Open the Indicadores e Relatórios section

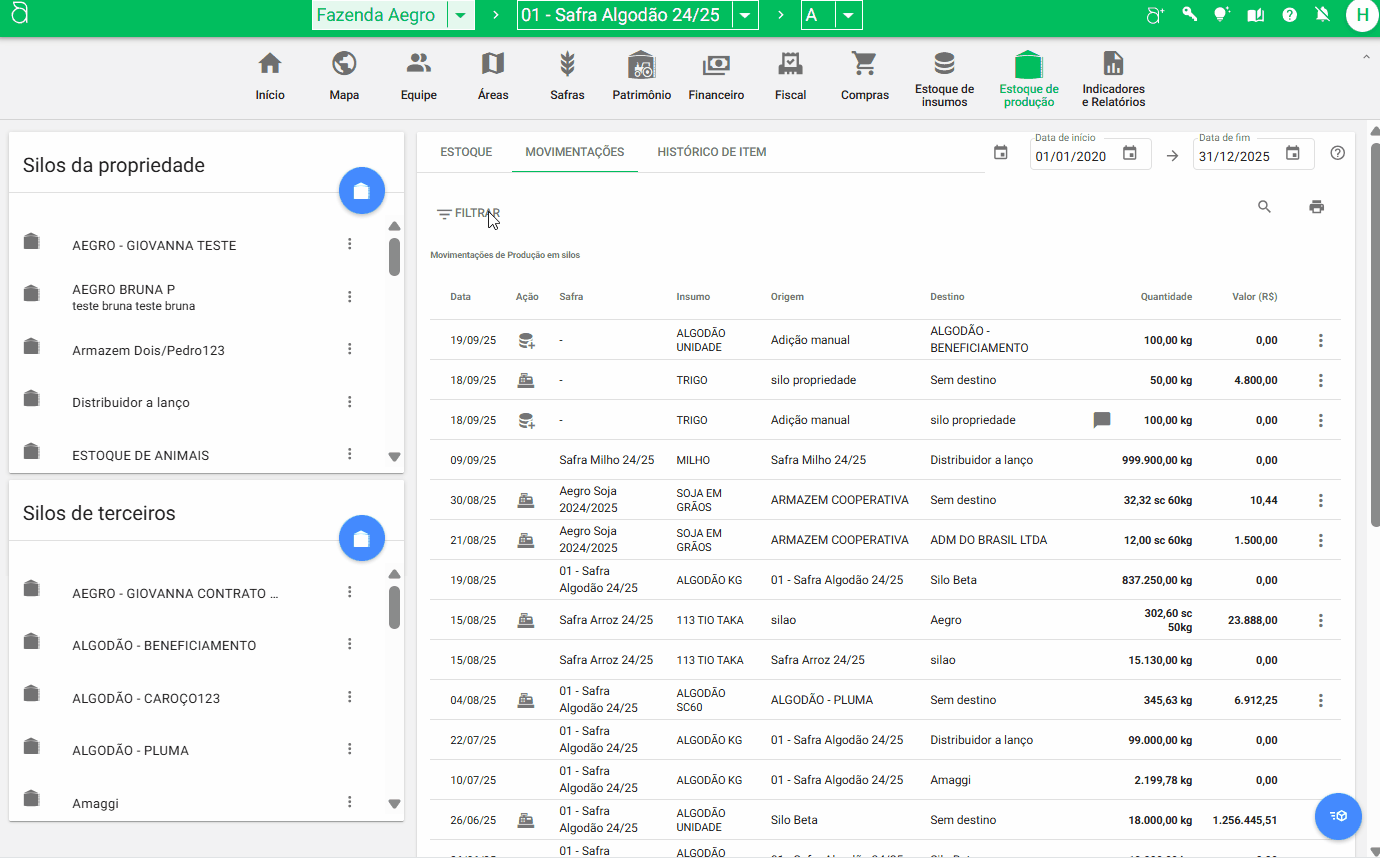point(1113,80)
